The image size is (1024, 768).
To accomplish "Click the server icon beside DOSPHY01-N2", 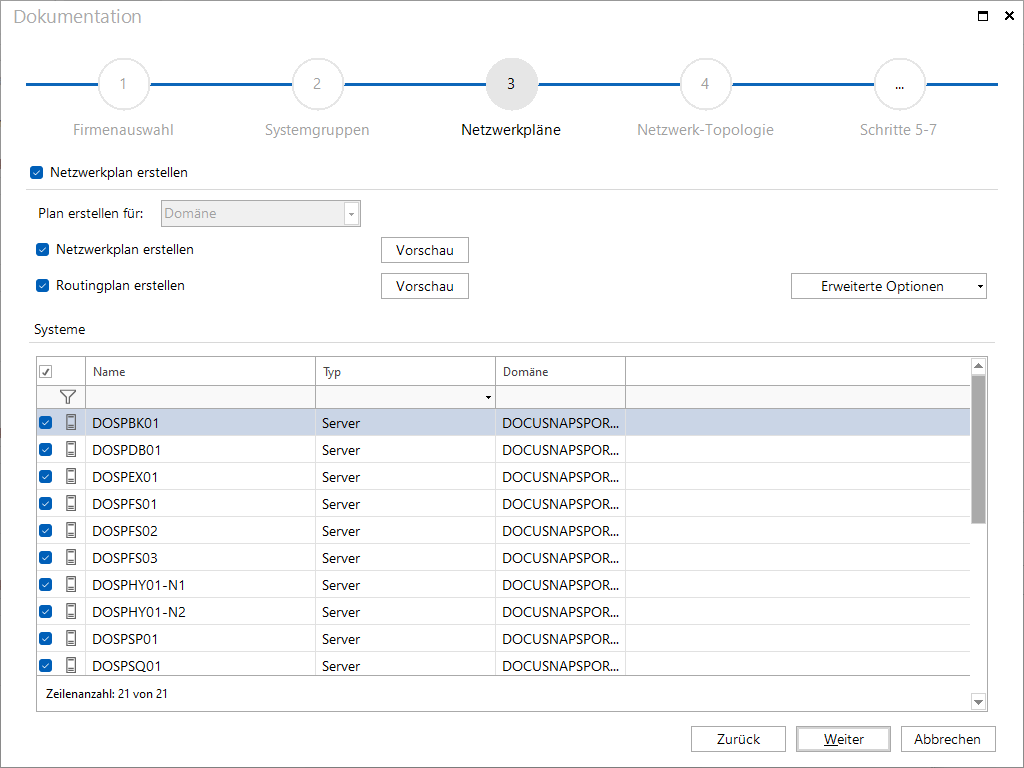I will 71,611.
